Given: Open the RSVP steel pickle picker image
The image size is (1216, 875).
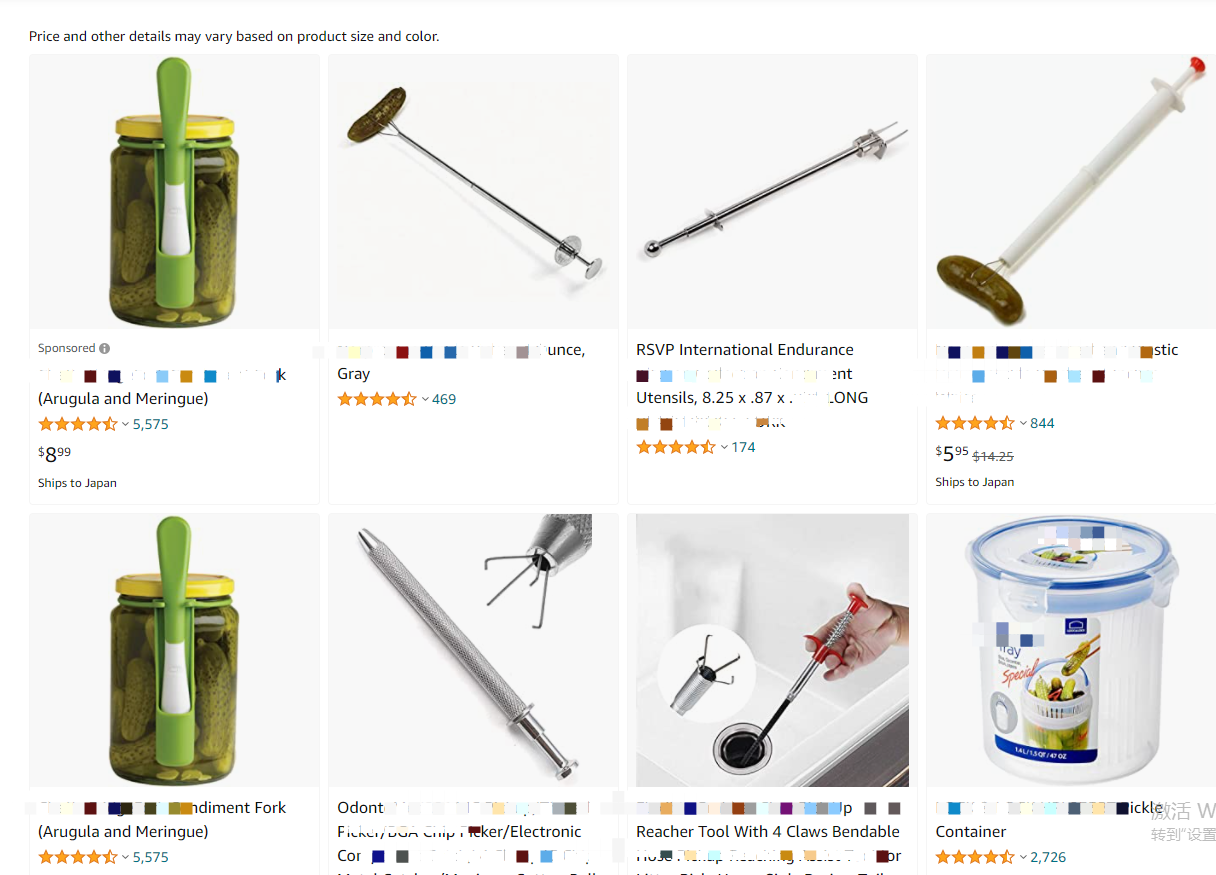Looking at the screenshot, I should click(x=772, y=190).
